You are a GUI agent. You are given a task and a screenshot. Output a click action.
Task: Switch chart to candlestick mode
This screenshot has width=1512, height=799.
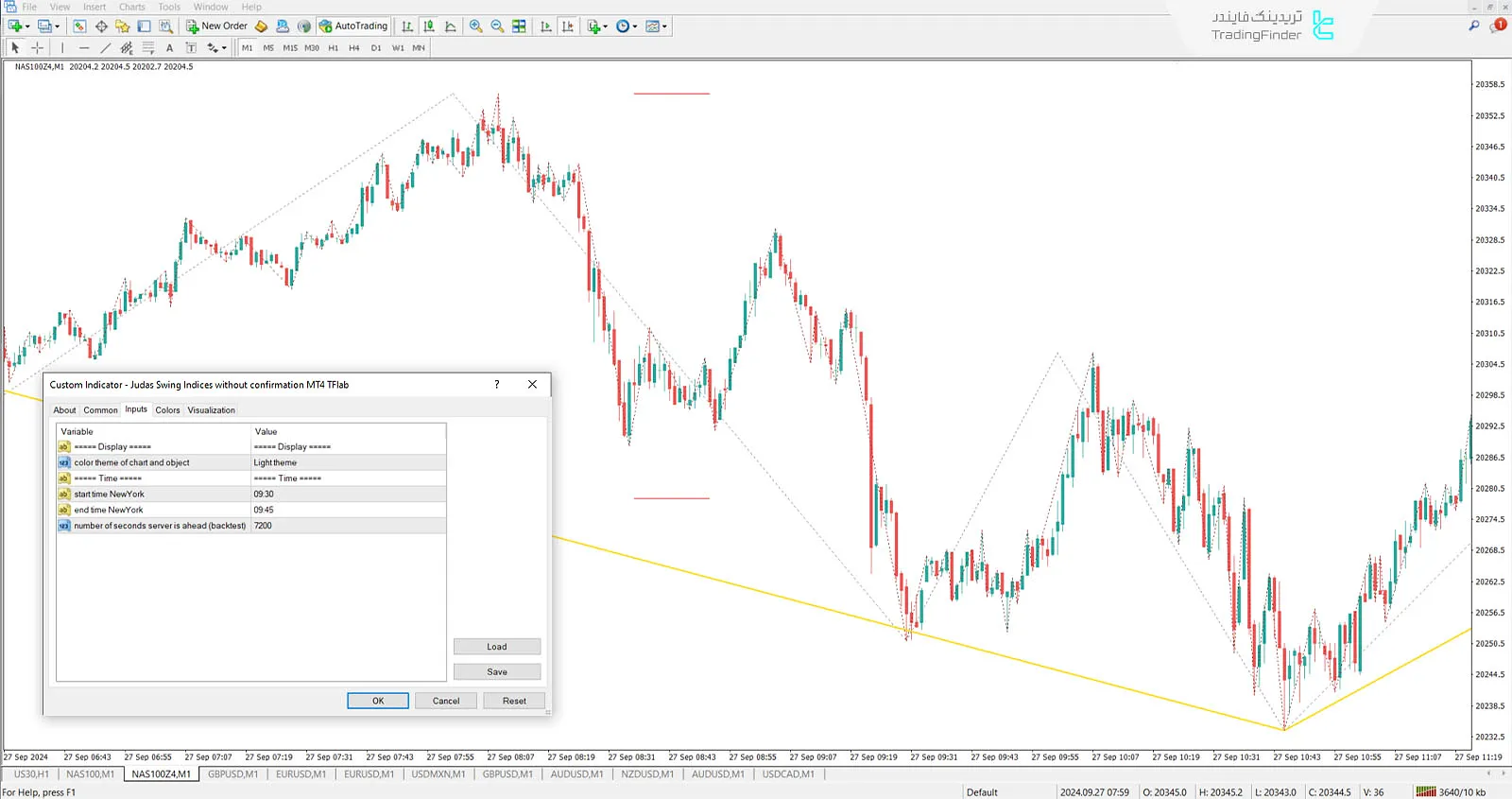[x=429, y=26]
